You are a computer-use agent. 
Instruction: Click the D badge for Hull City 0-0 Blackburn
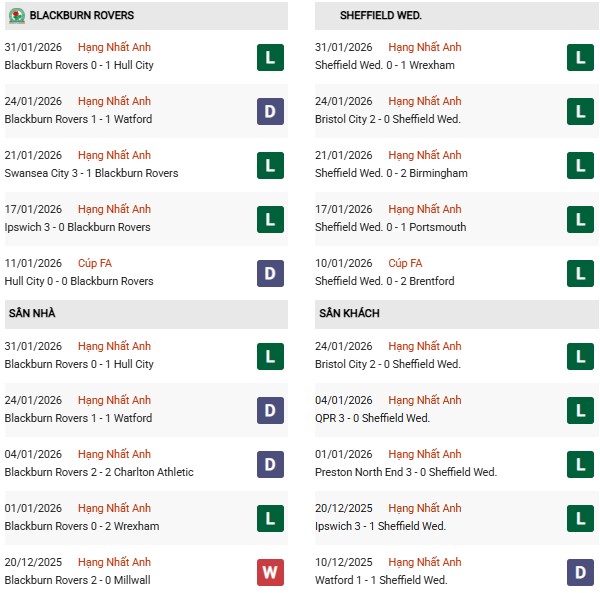click(270, 273)
